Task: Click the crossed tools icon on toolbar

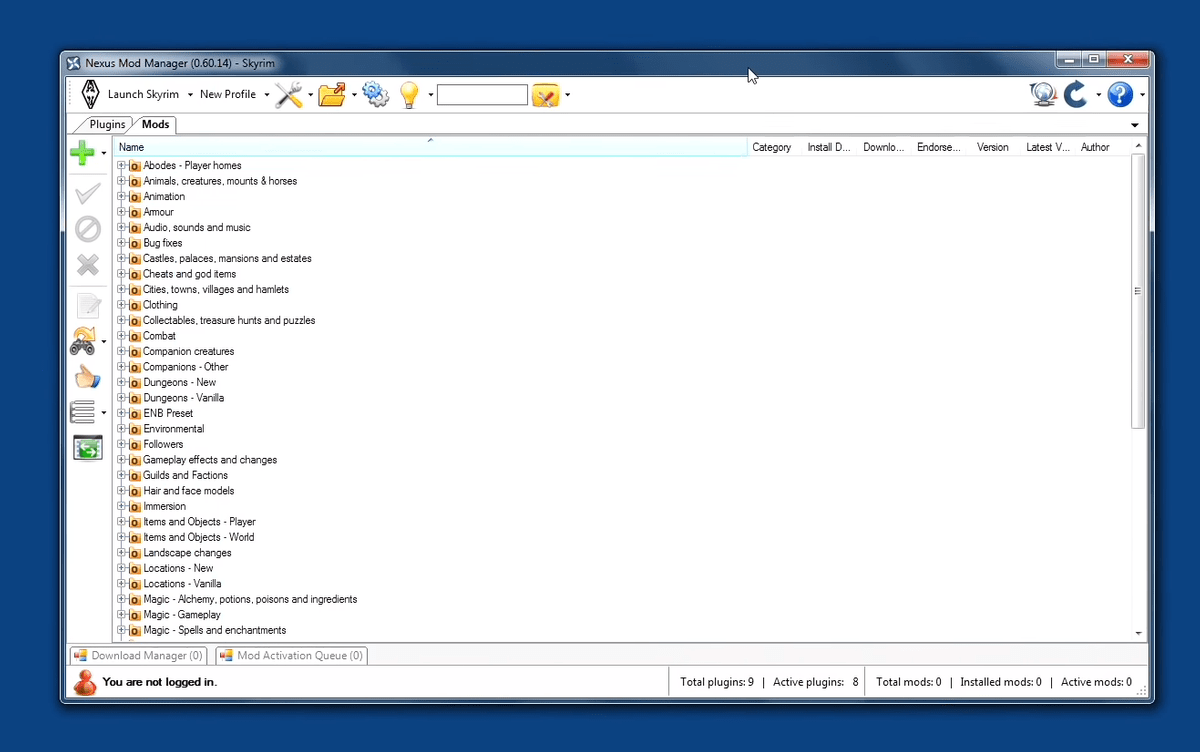Action: tap(290, 94)
